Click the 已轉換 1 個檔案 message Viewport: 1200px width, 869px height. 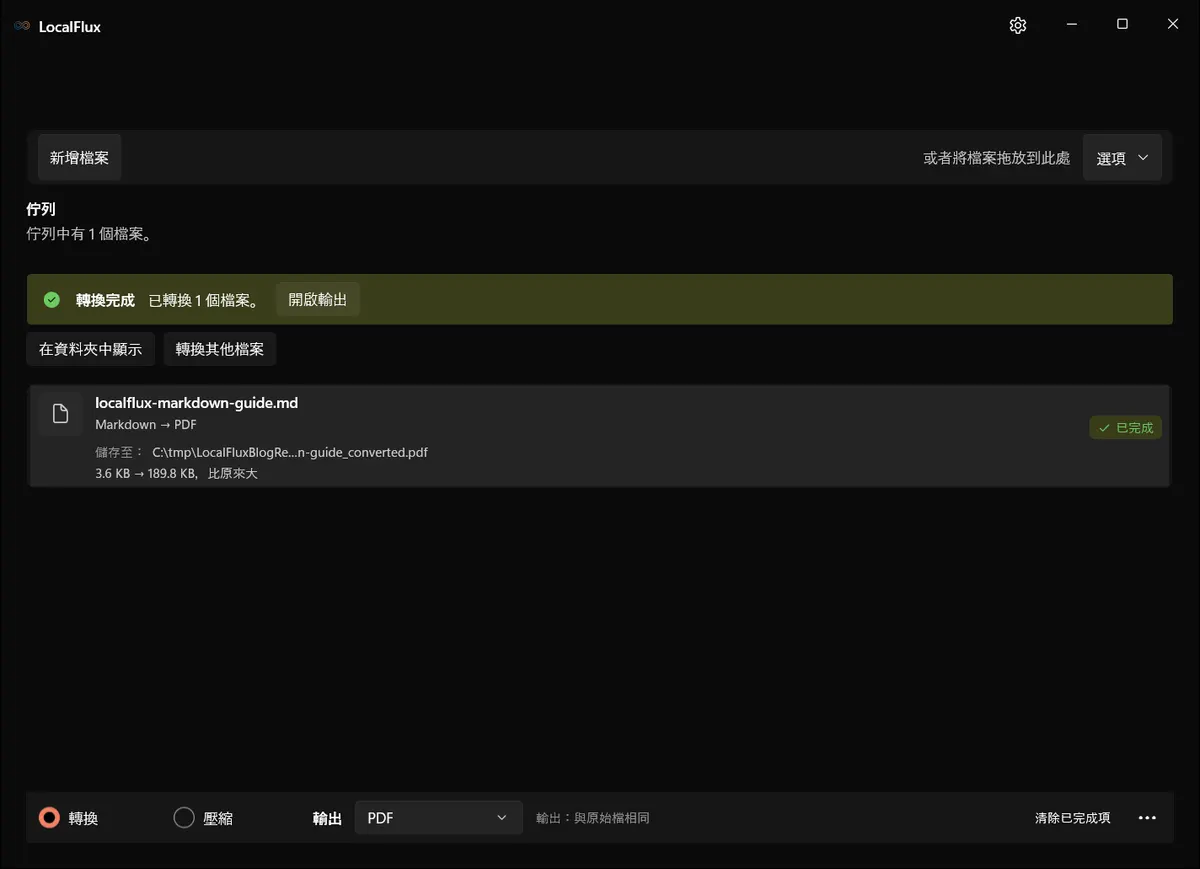click(204, 300)
